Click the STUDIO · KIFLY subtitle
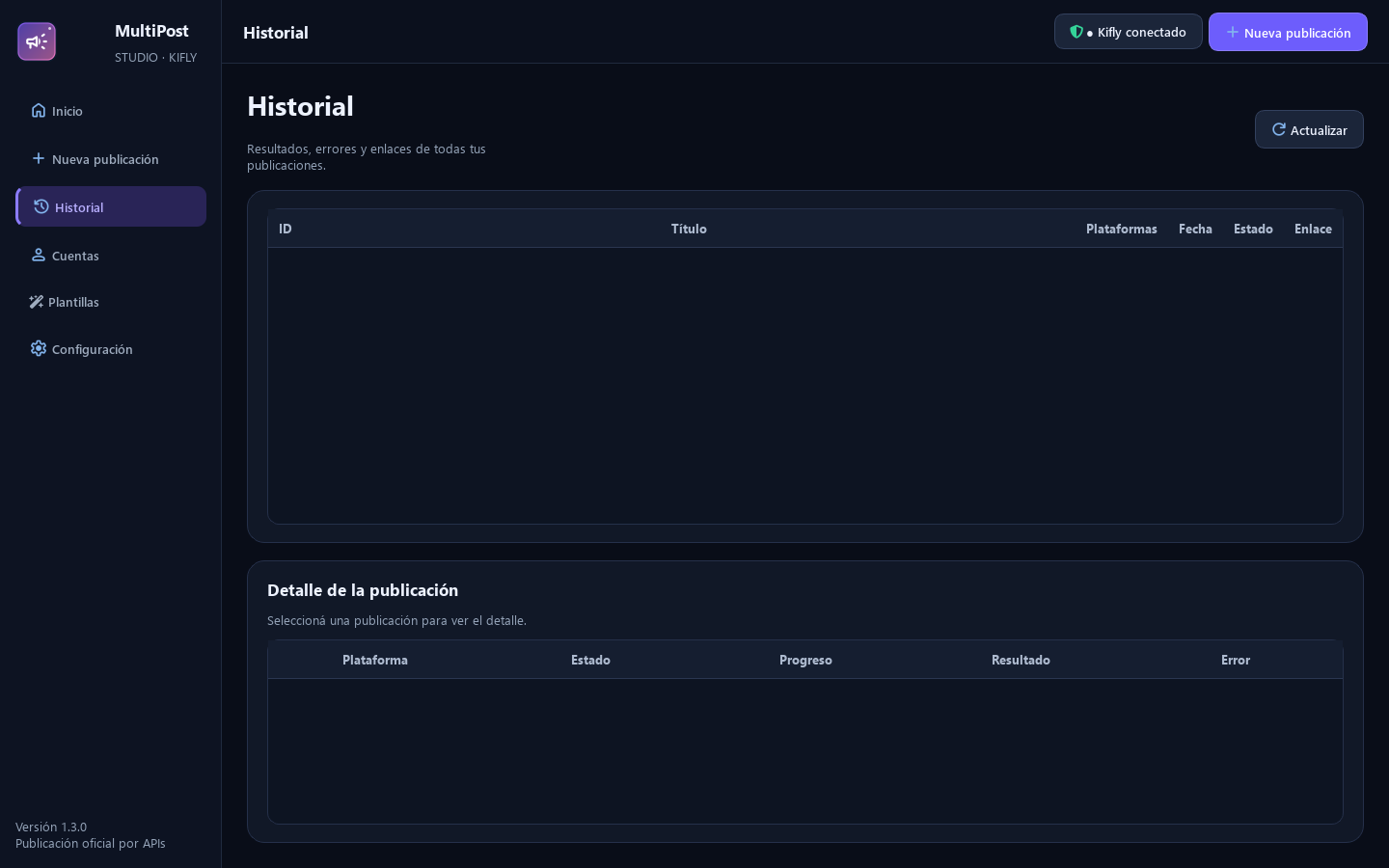 pos(155,57)
